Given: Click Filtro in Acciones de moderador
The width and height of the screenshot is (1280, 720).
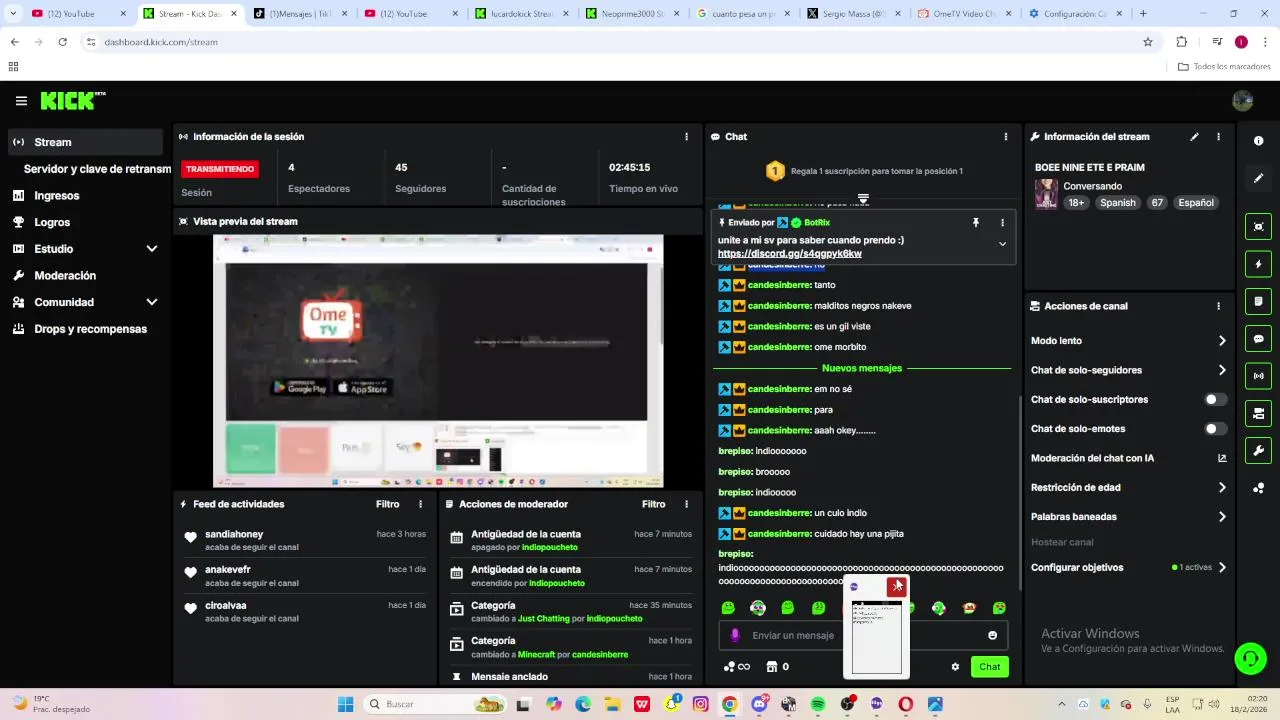Looking at the screenshot, I should (x=653, y=505).
